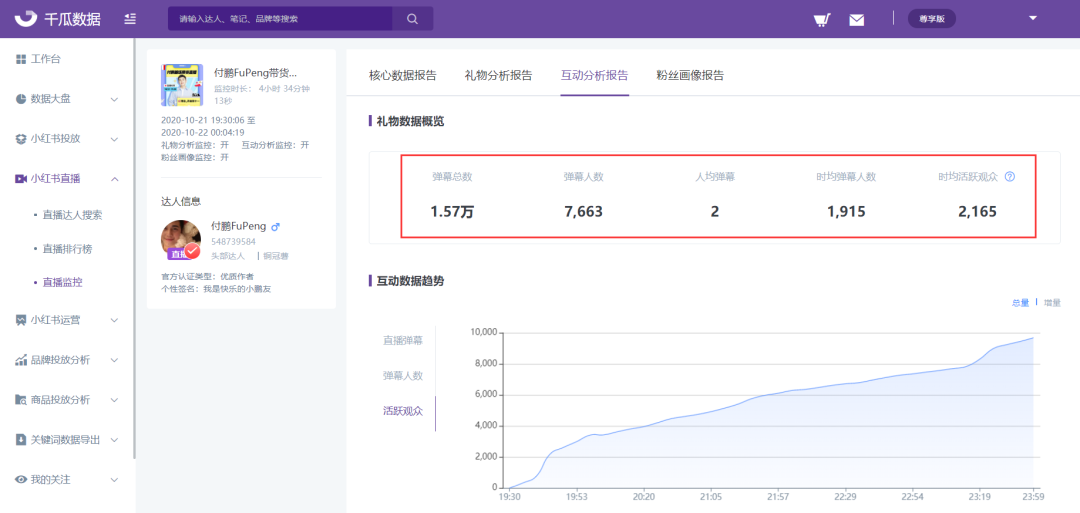Click the 尊享版 badge button
This screenshot has height=513, width=1080.
[932, 19]
